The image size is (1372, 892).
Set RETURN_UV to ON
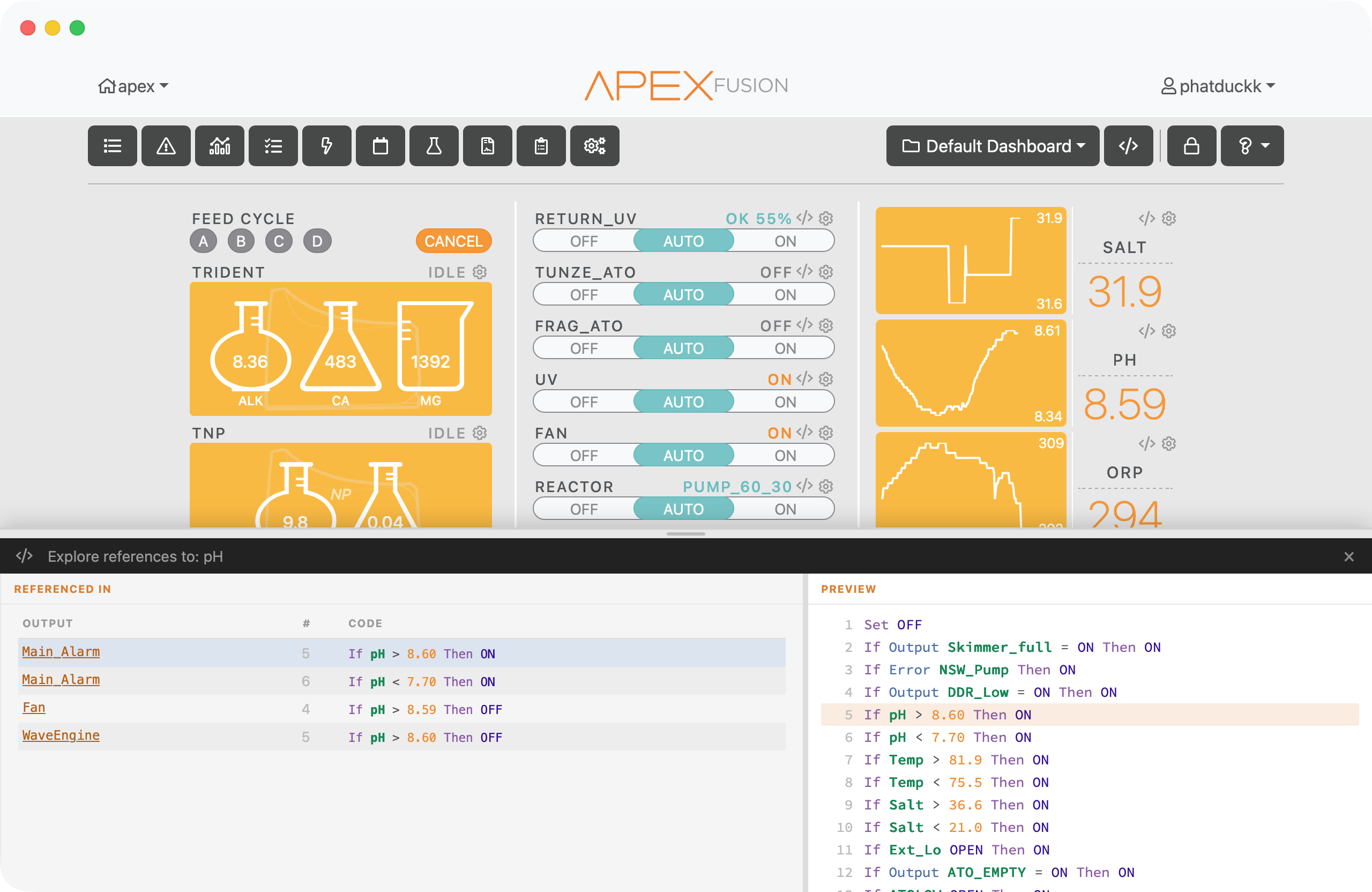pos(785,241)
